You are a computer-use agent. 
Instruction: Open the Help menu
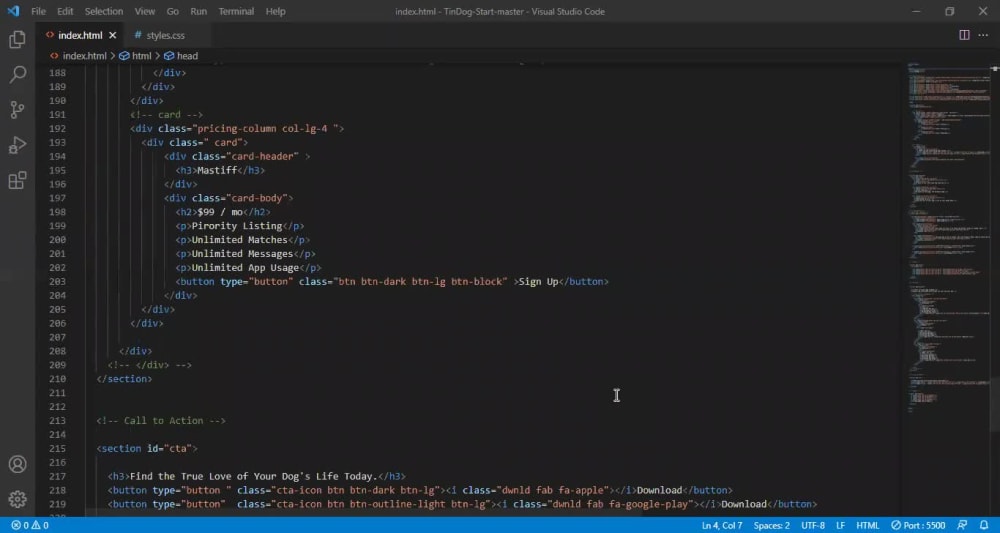coord(276,11)
